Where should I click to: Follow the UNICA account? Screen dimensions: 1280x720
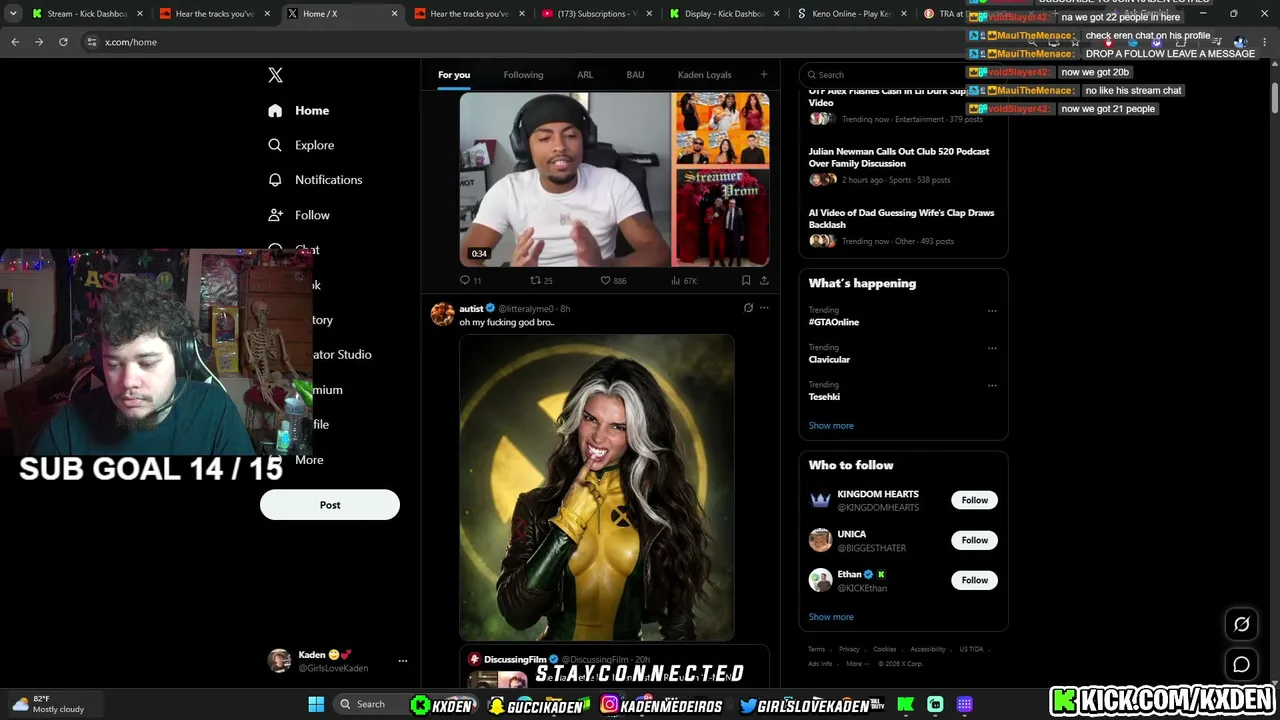point(974,540)
